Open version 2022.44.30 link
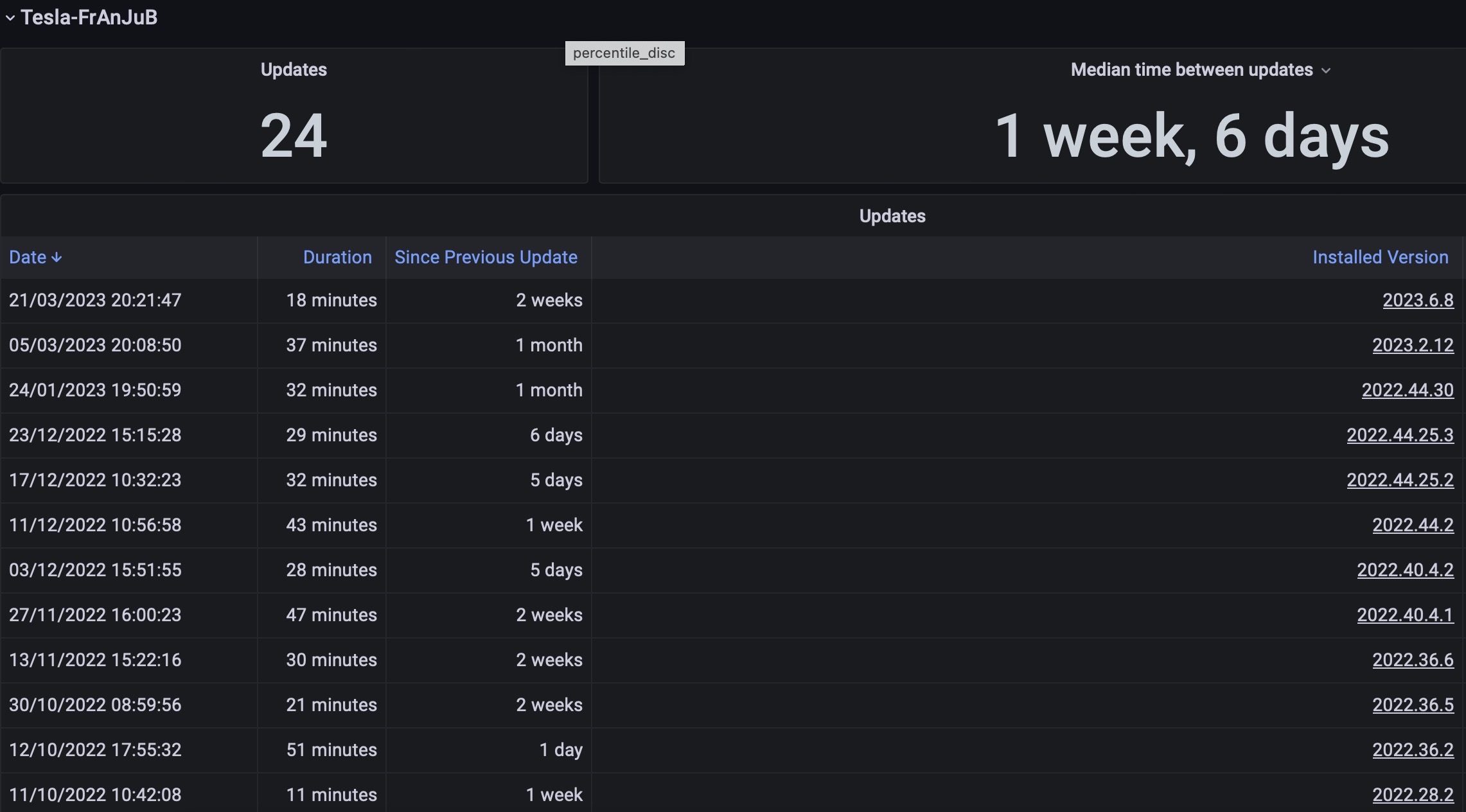The height and width of the screenshot is (812, 1466). [1407, 391]
